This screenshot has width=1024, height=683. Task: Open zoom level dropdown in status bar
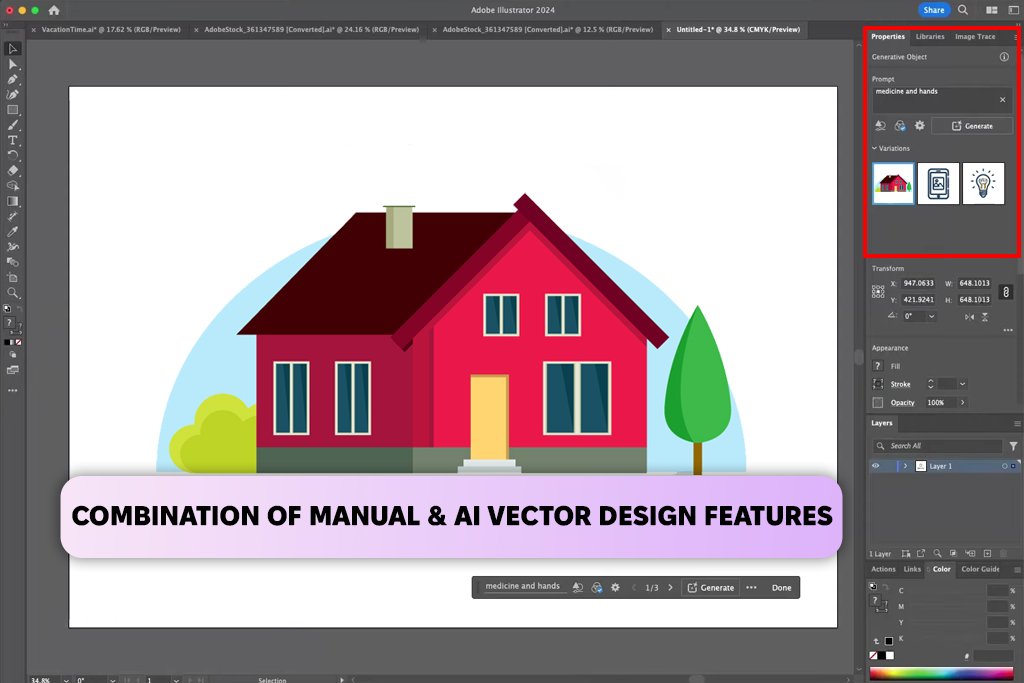click(x=66, y=680)
